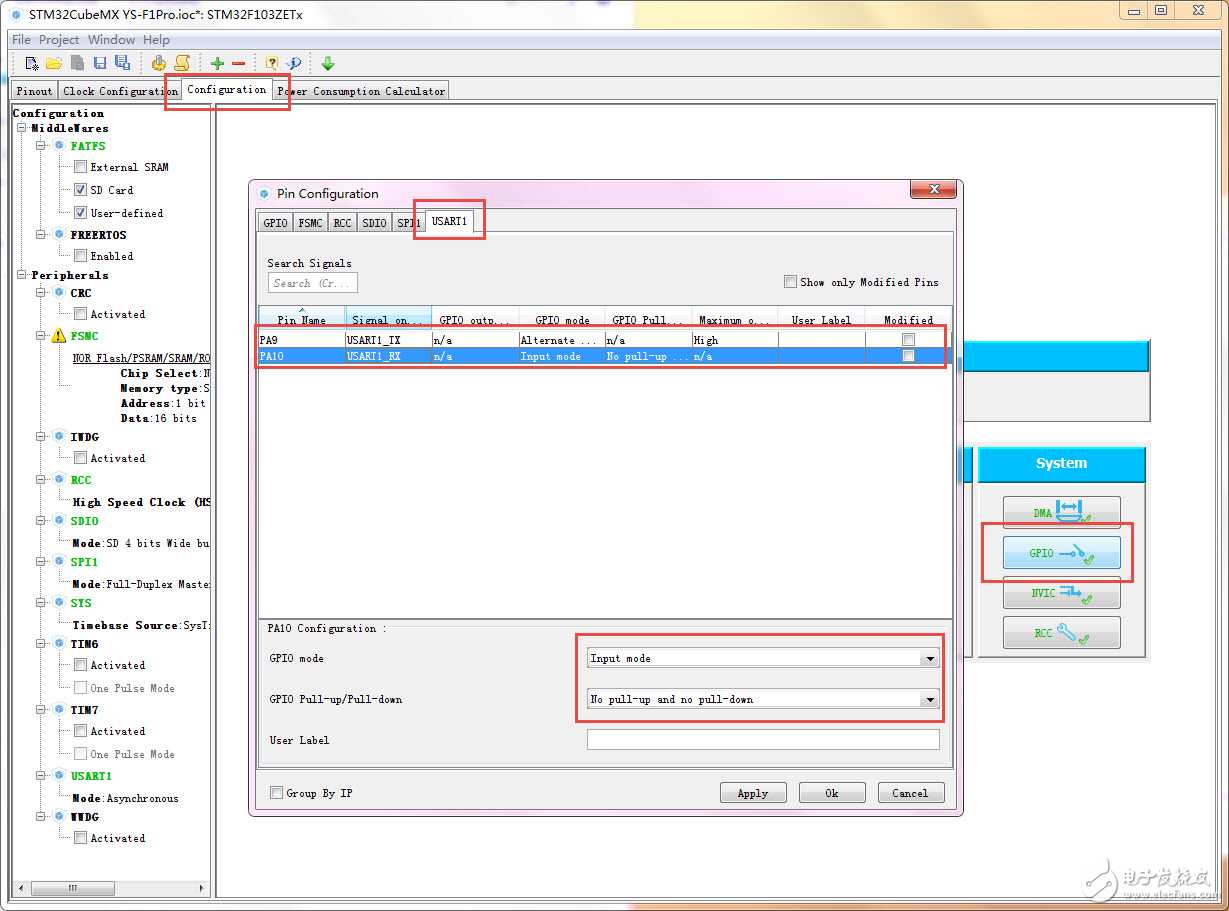Image resolution: width=1229 pixels, height=911 pixels.
Task: Click the Ok button
Action: click(x=832, y=793)
